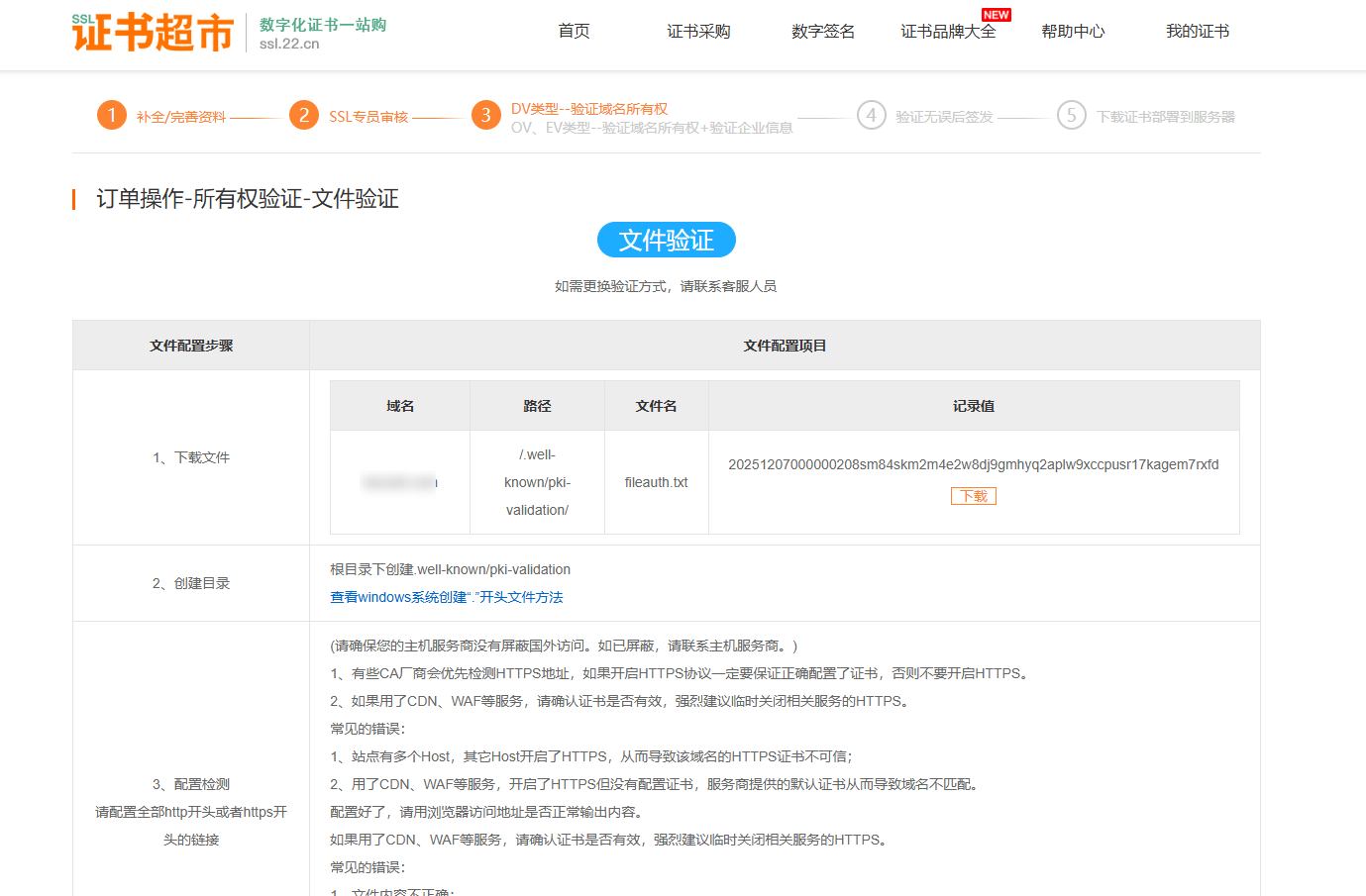Click the SSL 证书超市 site logo
Viewport: 1366px width, 896px height.
pos(153,33)
